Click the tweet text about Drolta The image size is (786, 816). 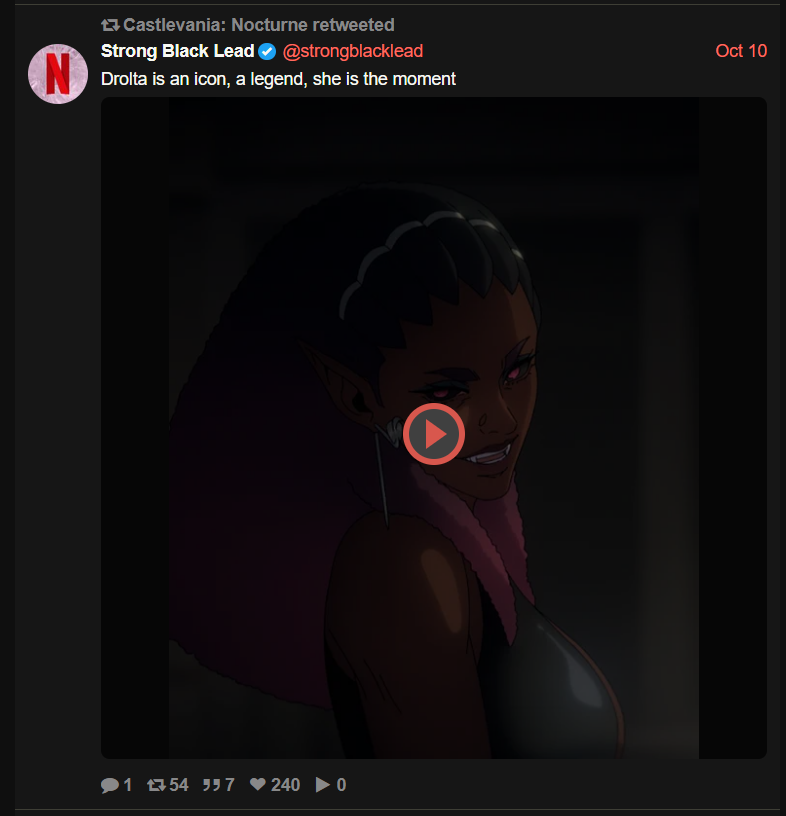tap(278, 79)
